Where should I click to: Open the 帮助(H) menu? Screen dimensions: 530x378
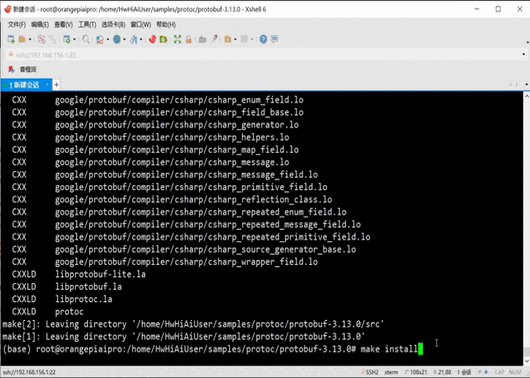[x=166, y=25]
